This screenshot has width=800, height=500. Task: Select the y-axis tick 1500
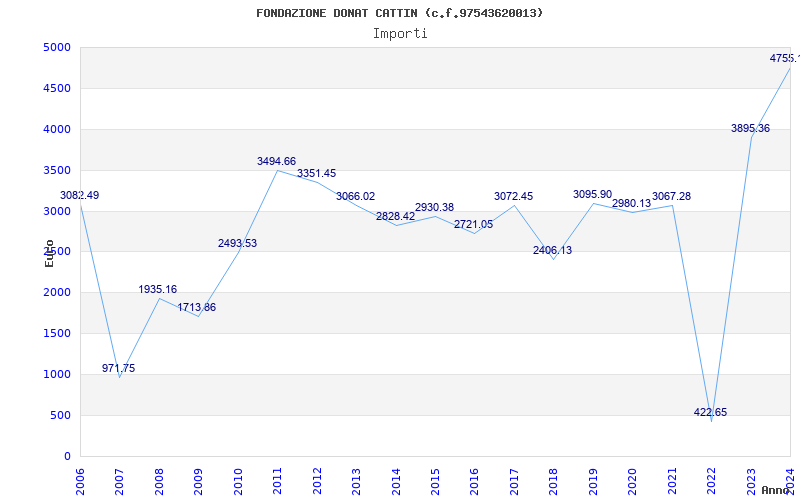pyautogui.click(x=57, y=333)
